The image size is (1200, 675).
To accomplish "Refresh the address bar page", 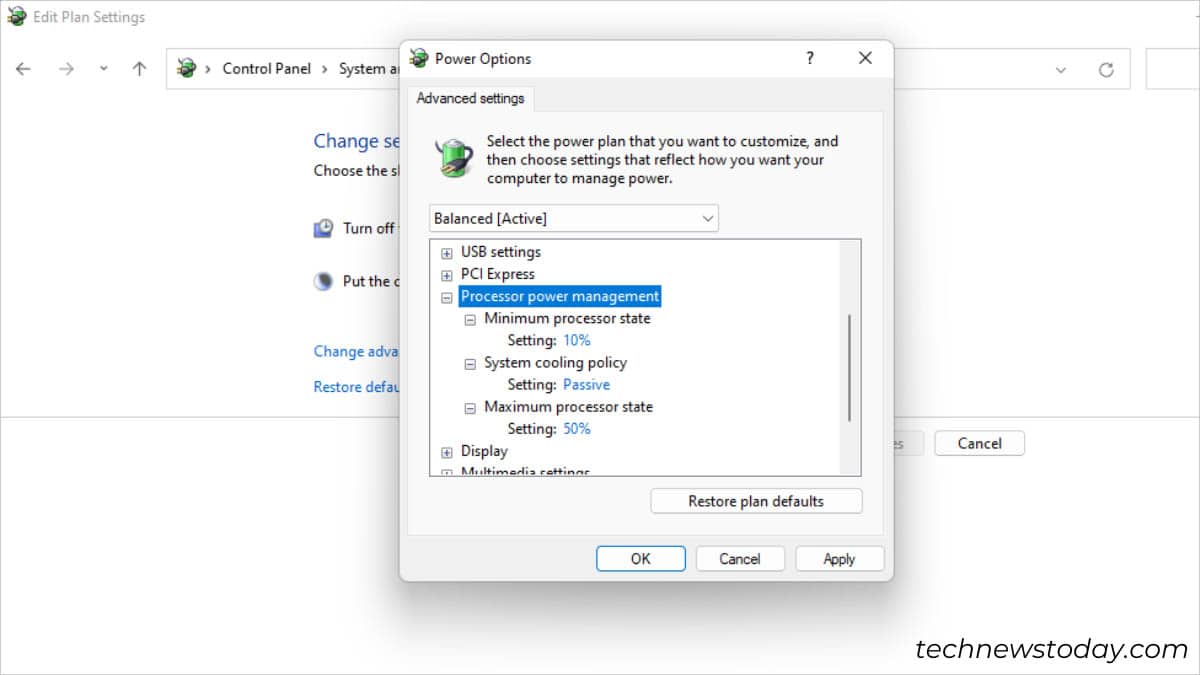I will point(1106,68).
